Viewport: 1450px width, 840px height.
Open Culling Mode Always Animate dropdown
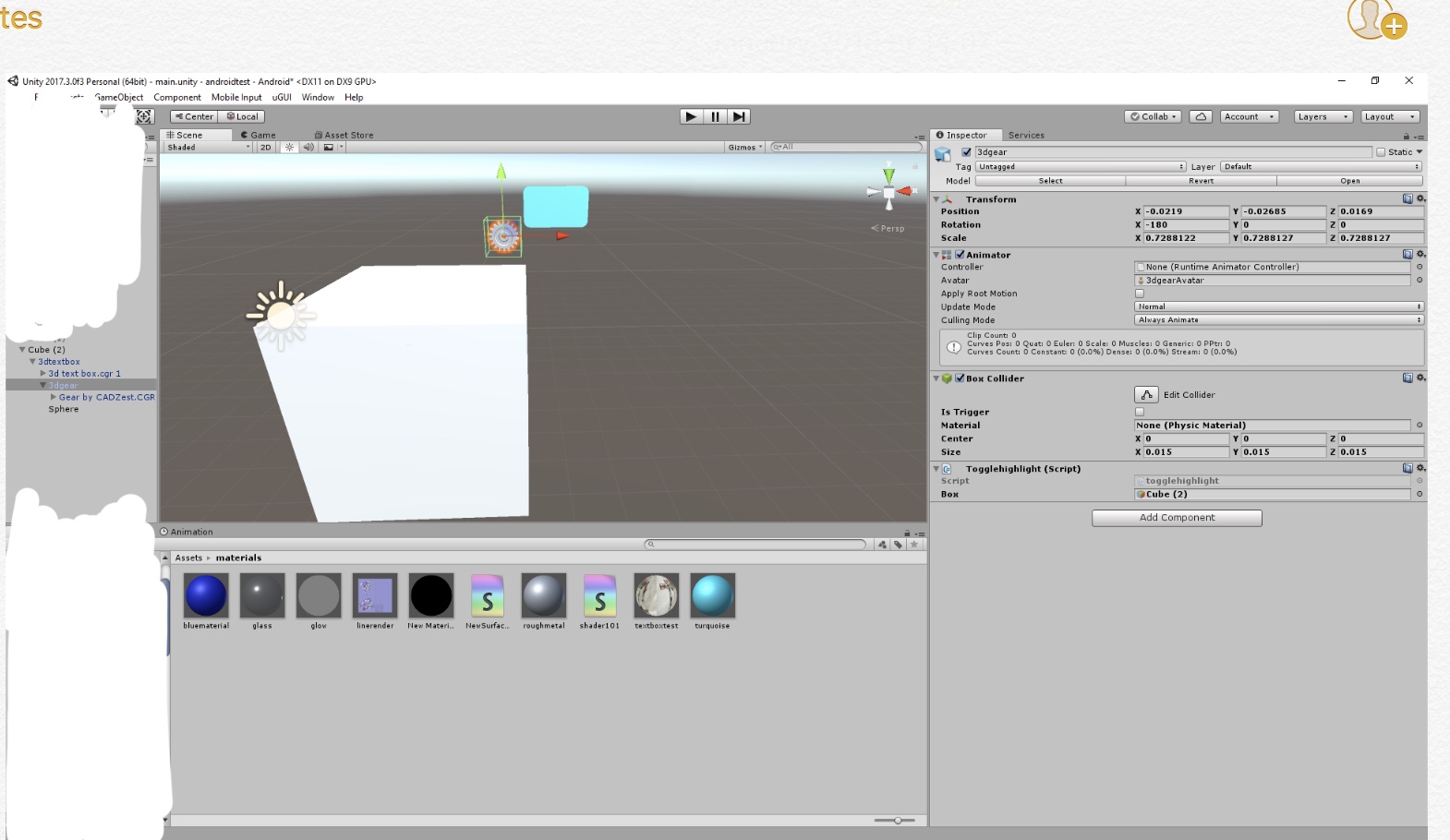pos(1278,319)
